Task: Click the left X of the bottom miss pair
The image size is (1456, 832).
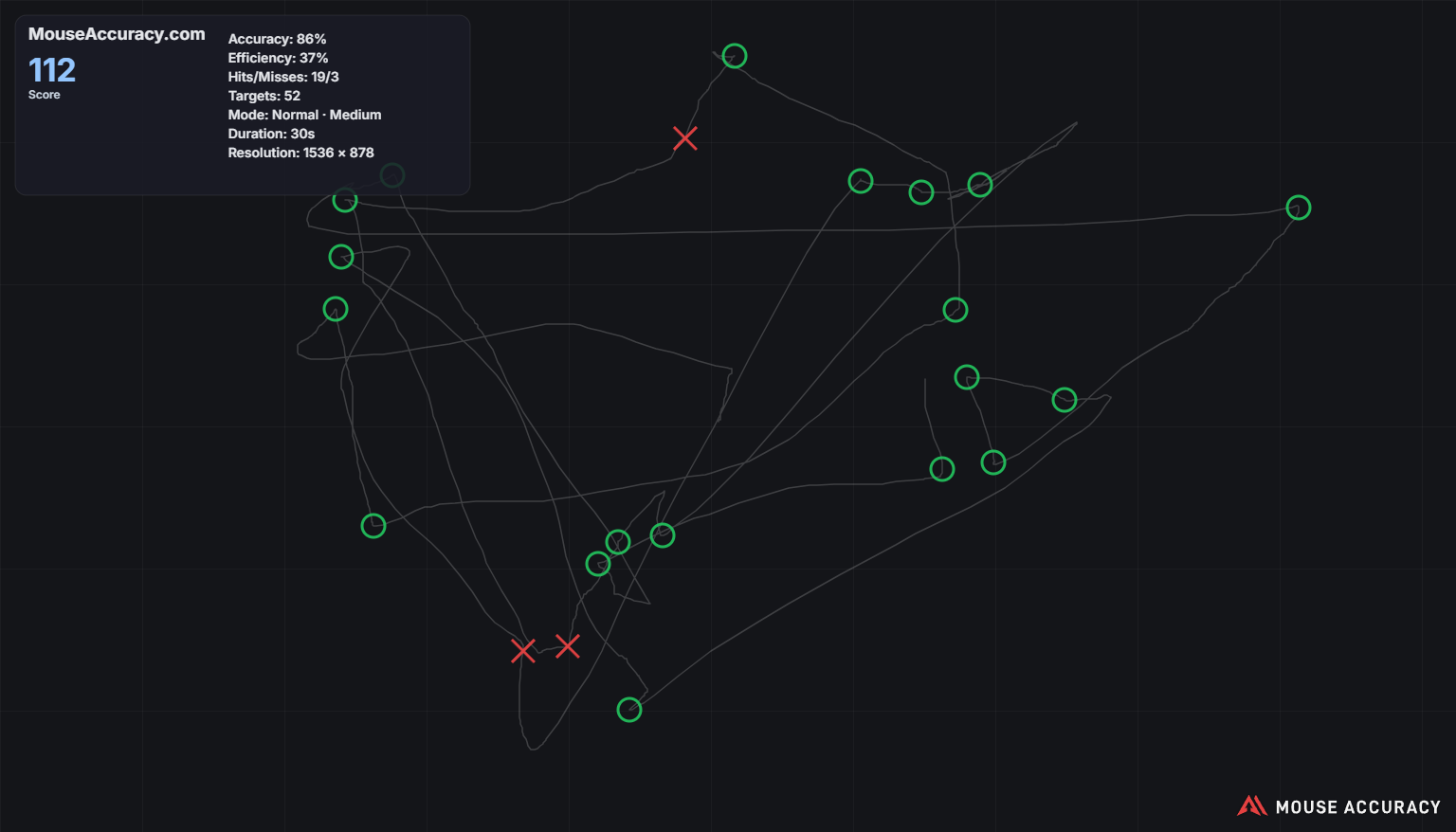Action: (x=522, y=651)
